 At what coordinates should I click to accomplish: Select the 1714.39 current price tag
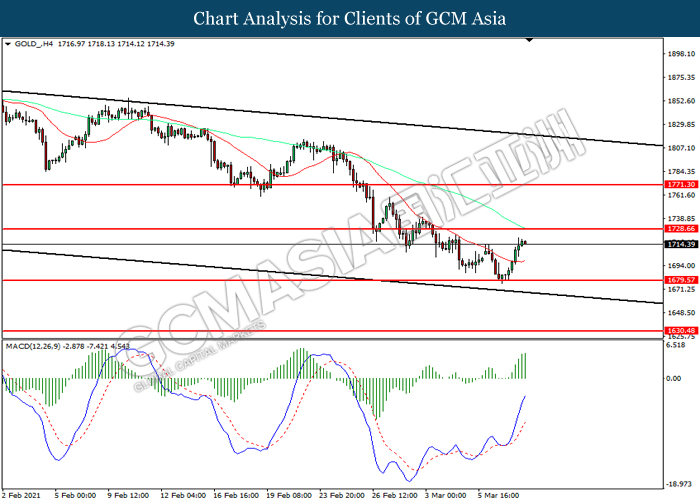pos(679,244)
